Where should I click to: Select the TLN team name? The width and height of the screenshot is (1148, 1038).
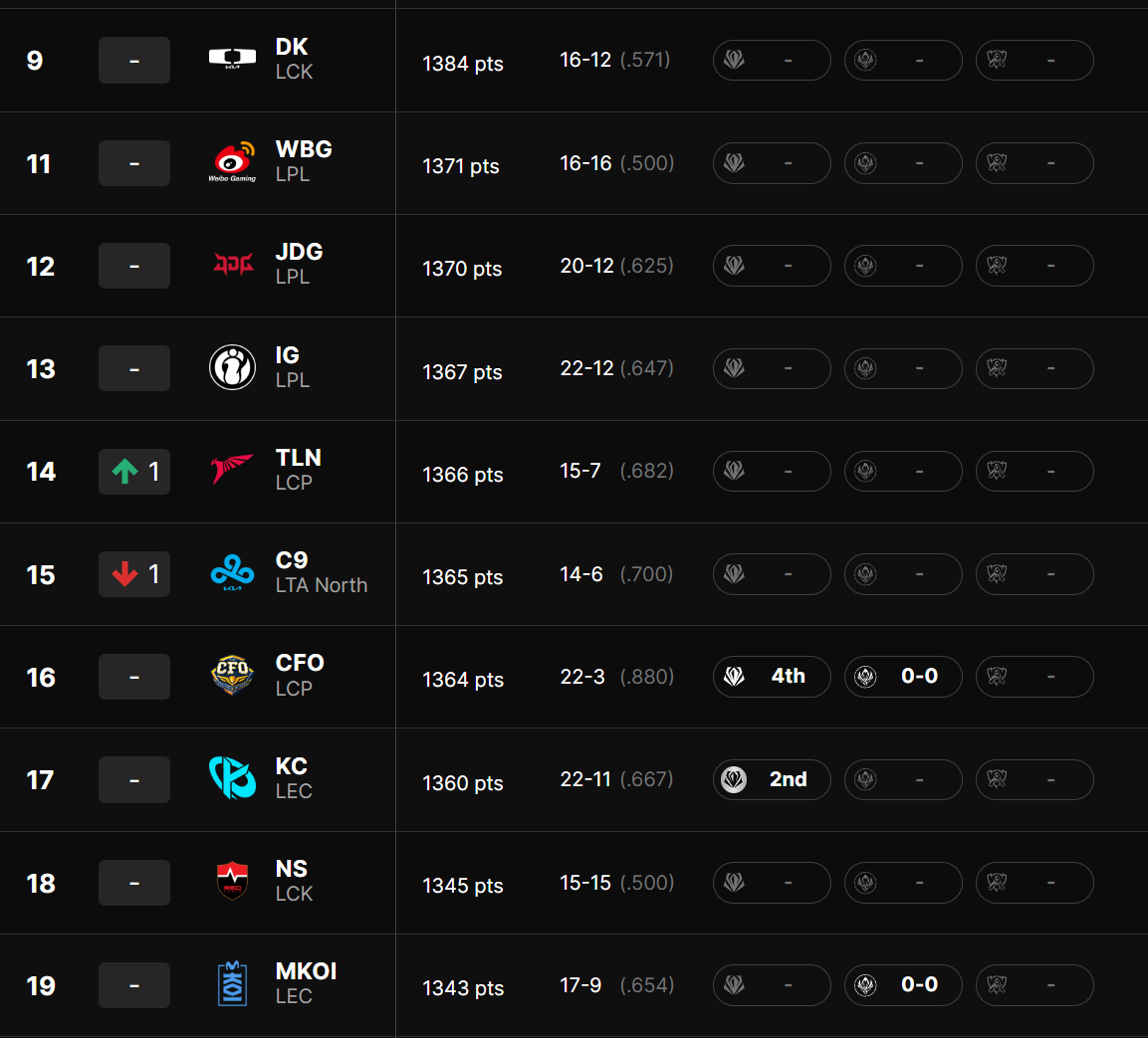point(298,458)
